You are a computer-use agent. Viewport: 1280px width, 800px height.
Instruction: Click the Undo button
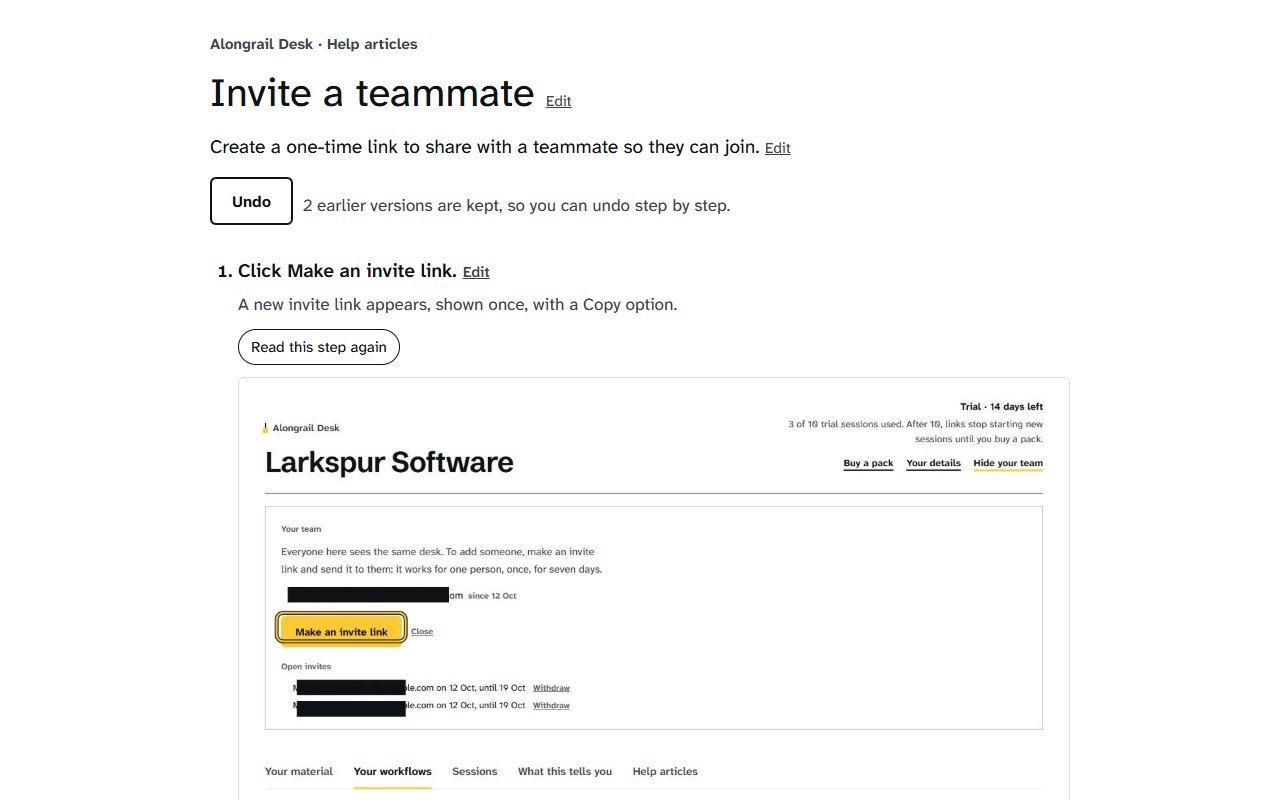(x=251, y=201)
